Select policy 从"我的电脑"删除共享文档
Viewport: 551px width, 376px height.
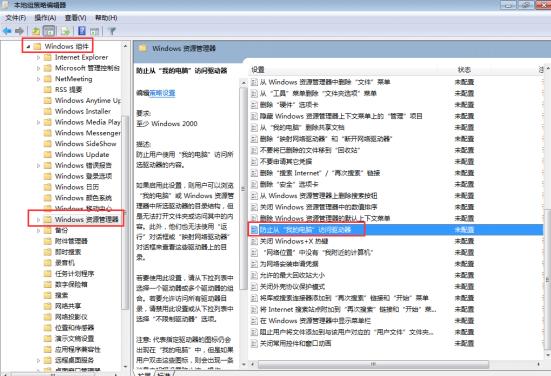(302, 127)
